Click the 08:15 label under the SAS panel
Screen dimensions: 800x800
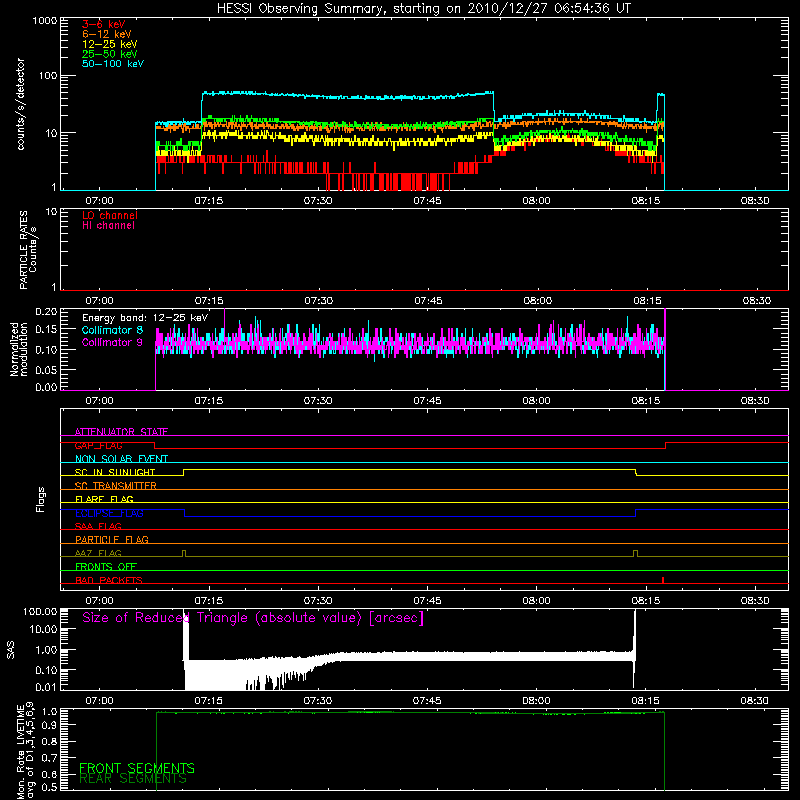[x=646, y=701]
